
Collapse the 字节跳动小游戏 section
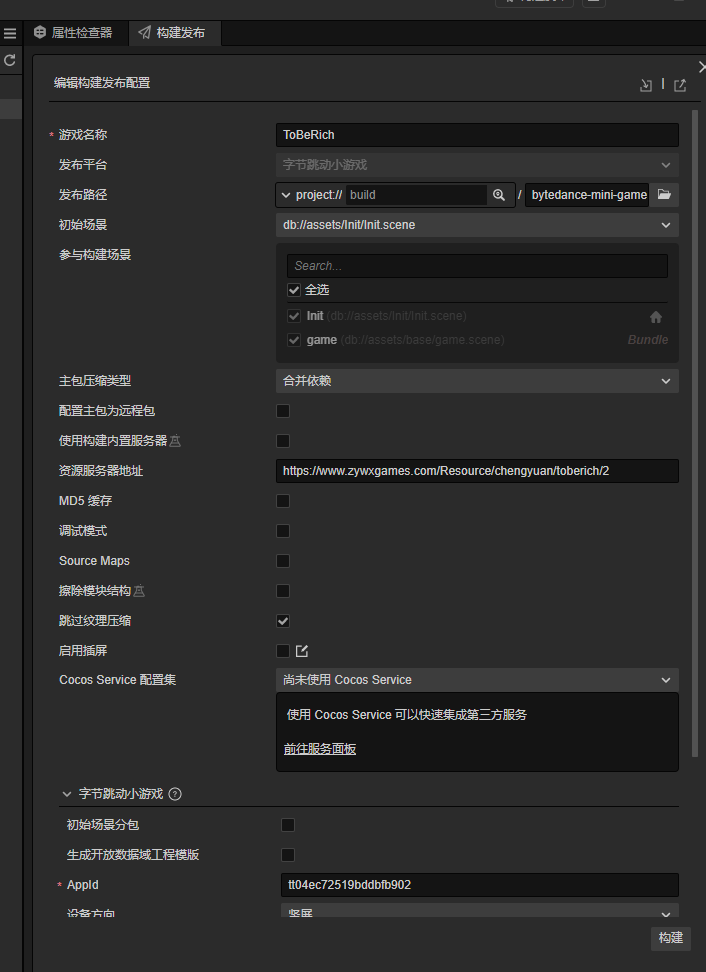[67, 794]
